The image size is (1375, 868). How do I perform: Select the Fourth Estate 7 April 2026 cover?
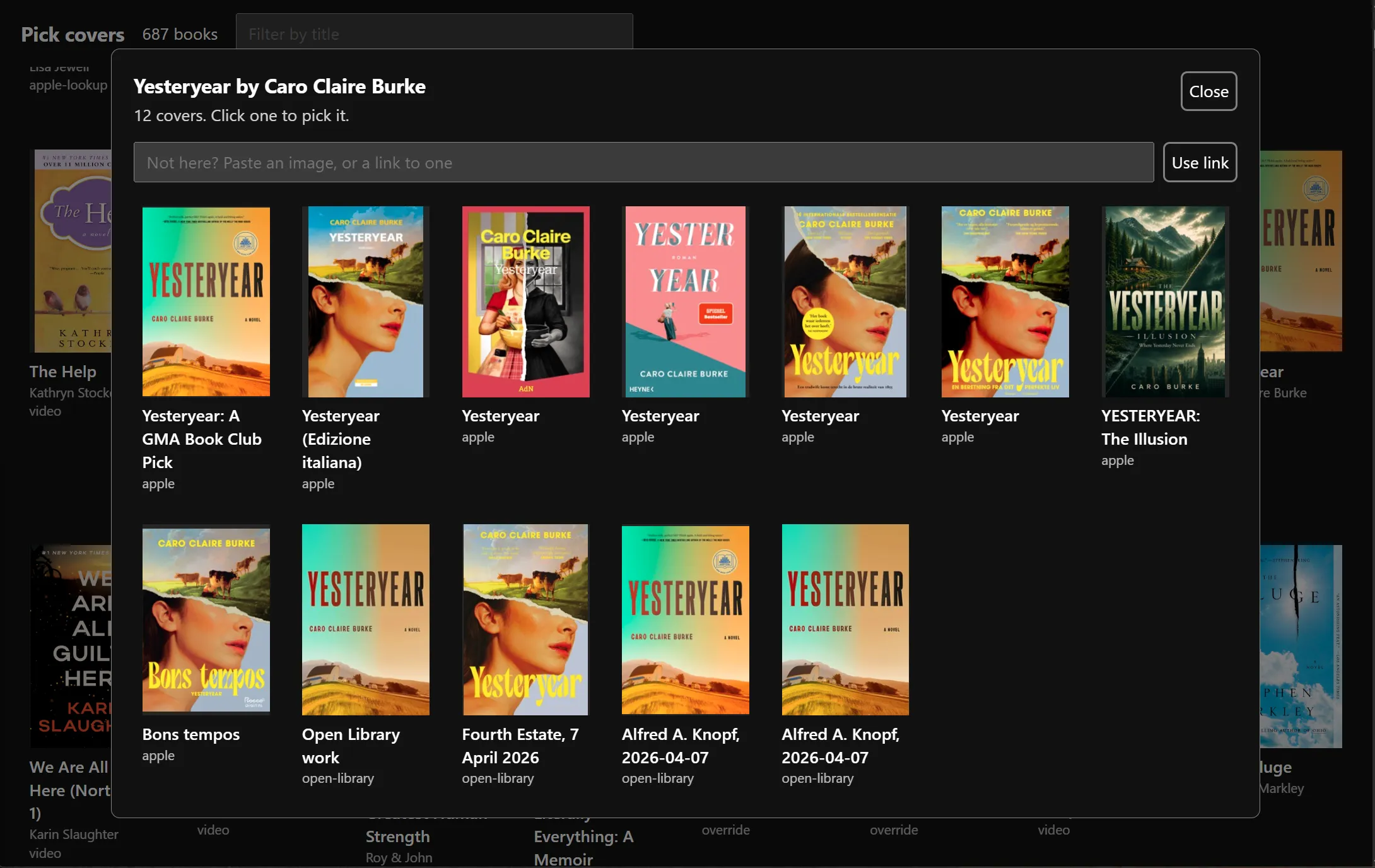525,619
